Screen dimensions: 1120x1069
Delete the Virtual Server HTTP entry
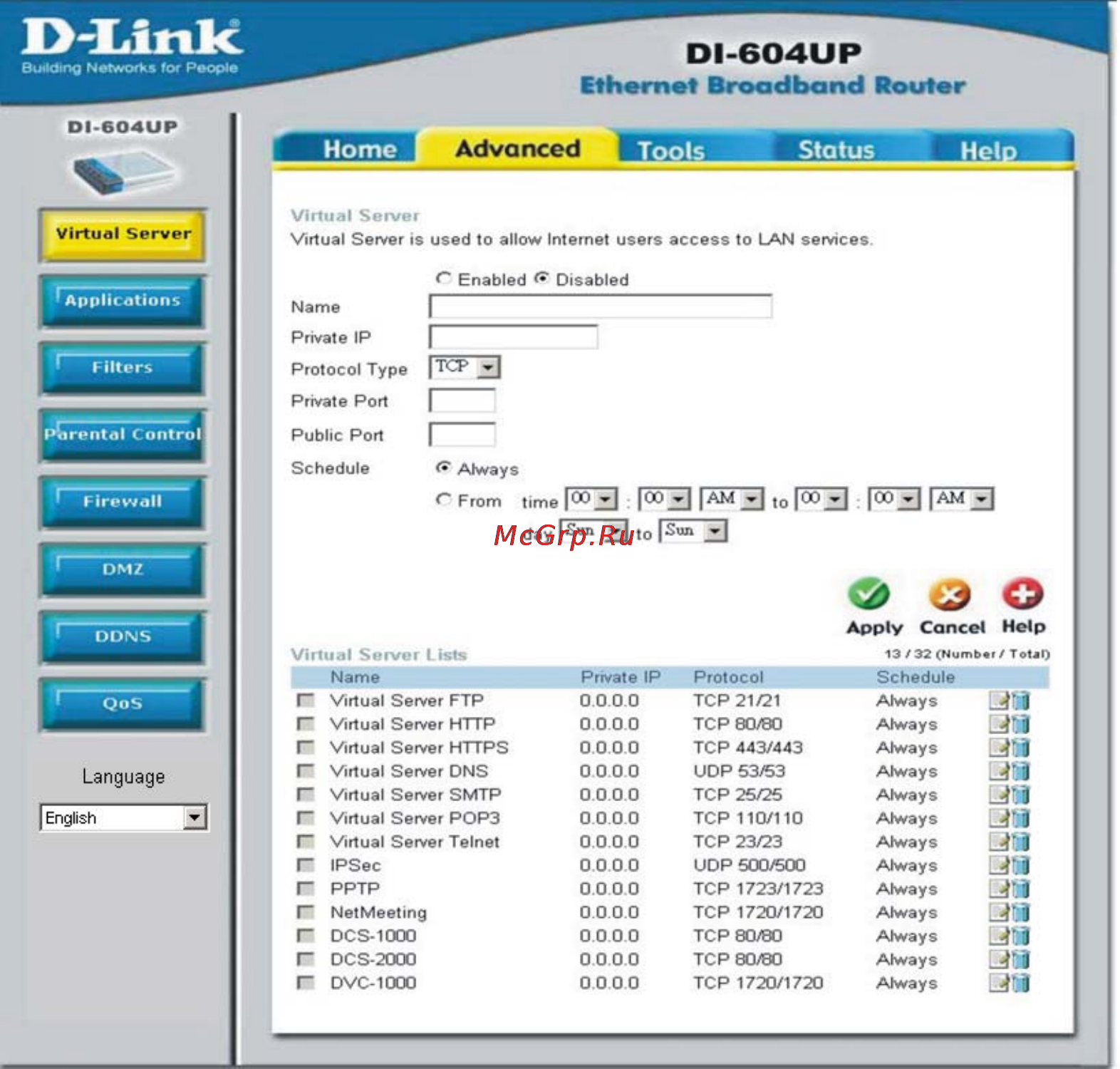pos(1021,724)
